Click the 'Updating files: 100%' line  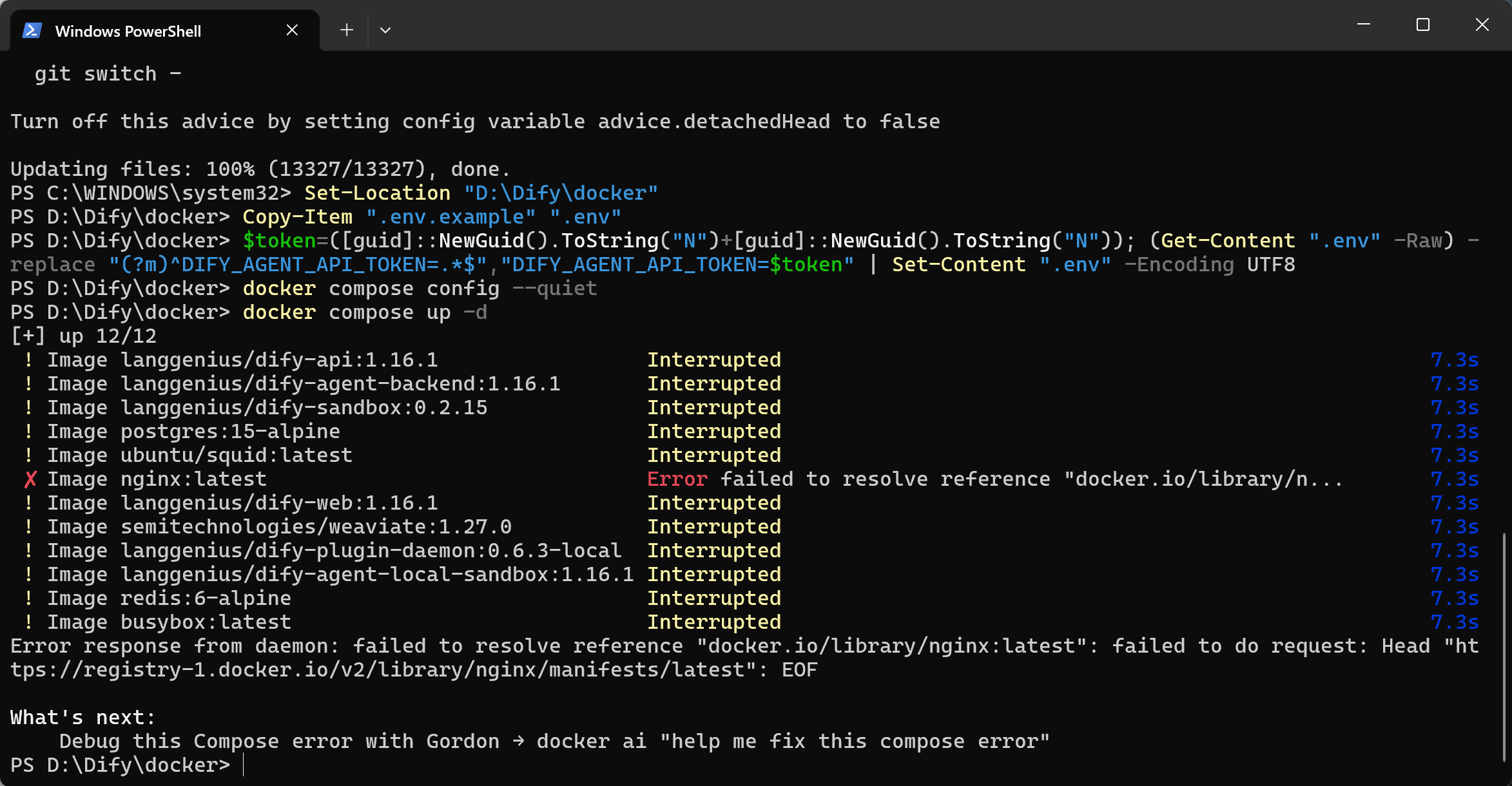click(260, 169)
